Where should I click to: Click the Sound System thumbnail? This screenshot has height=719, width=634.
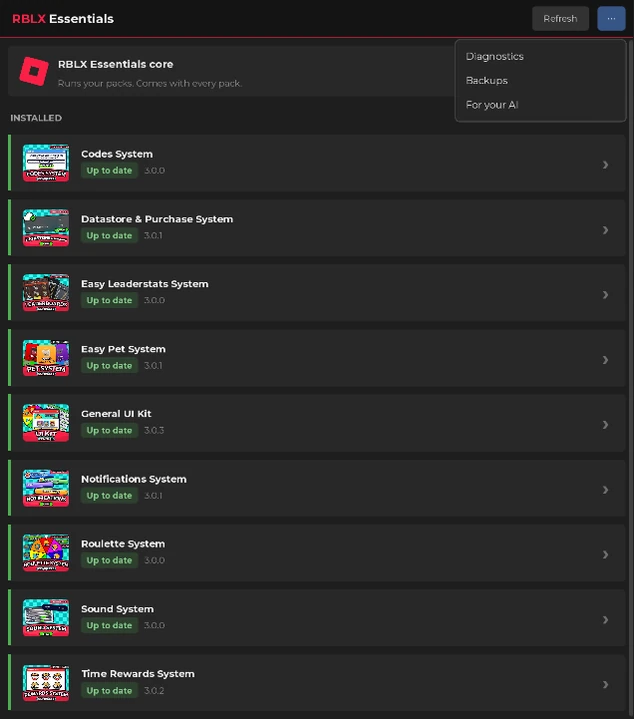coord(46,618)
